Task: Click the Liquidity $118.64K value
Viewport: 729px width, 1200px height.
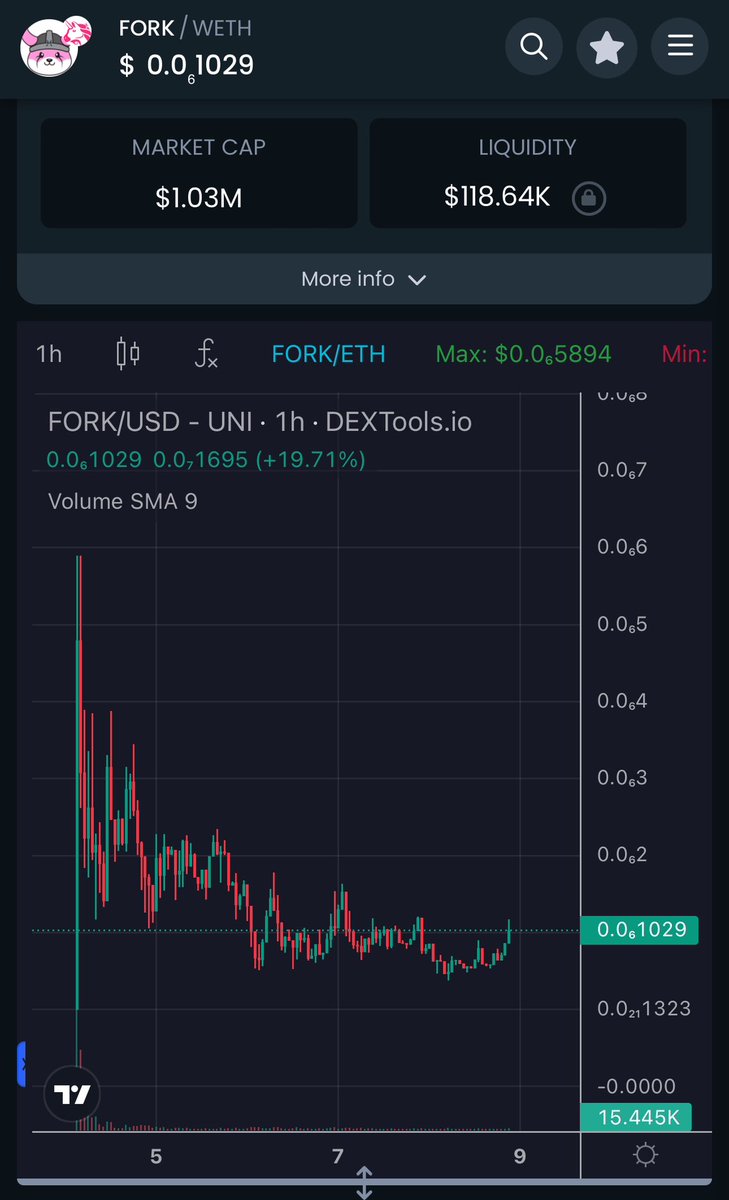Action: (x=497, y=197)
